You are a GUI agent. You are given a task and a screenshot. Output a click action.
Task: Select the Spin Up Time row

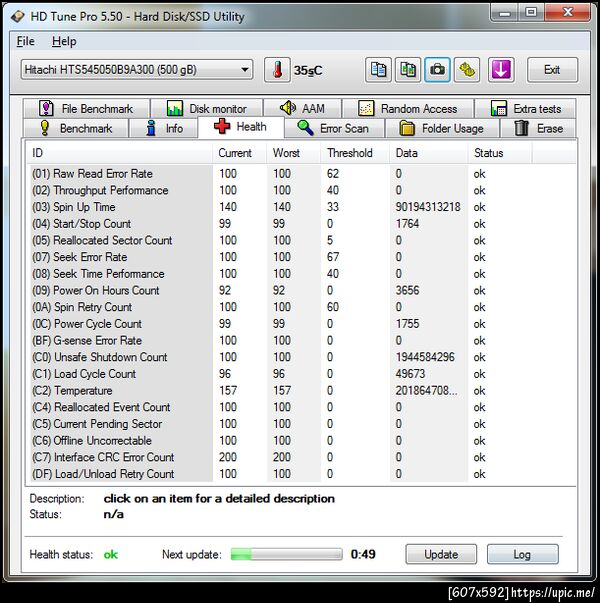coord(301,207)
